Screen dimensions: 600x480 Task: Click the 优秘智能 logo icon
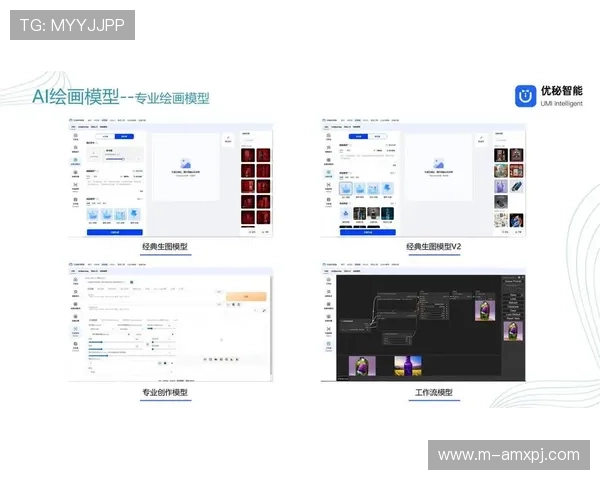[525, 96]
